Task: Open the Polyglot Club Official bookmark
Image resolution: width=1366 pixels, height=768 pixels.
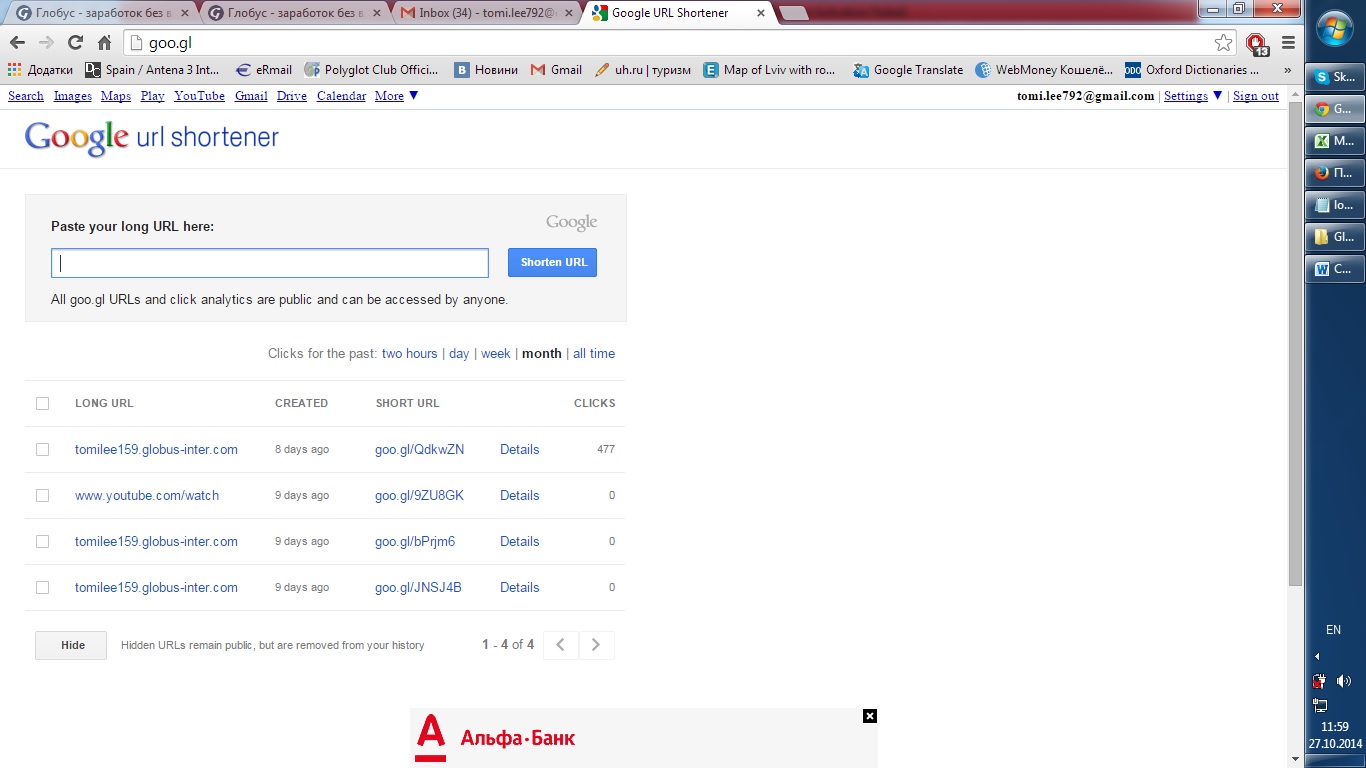Action: point(370,70)
